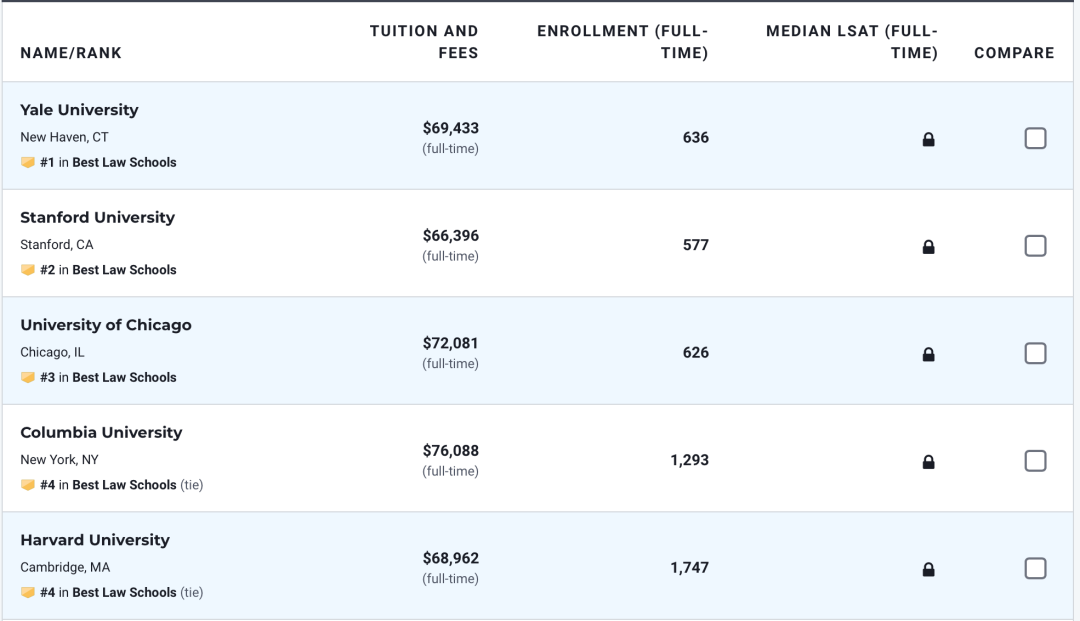Open the Harvard University school link
This screenshot has width=1080, height=621.
point(95,540)
